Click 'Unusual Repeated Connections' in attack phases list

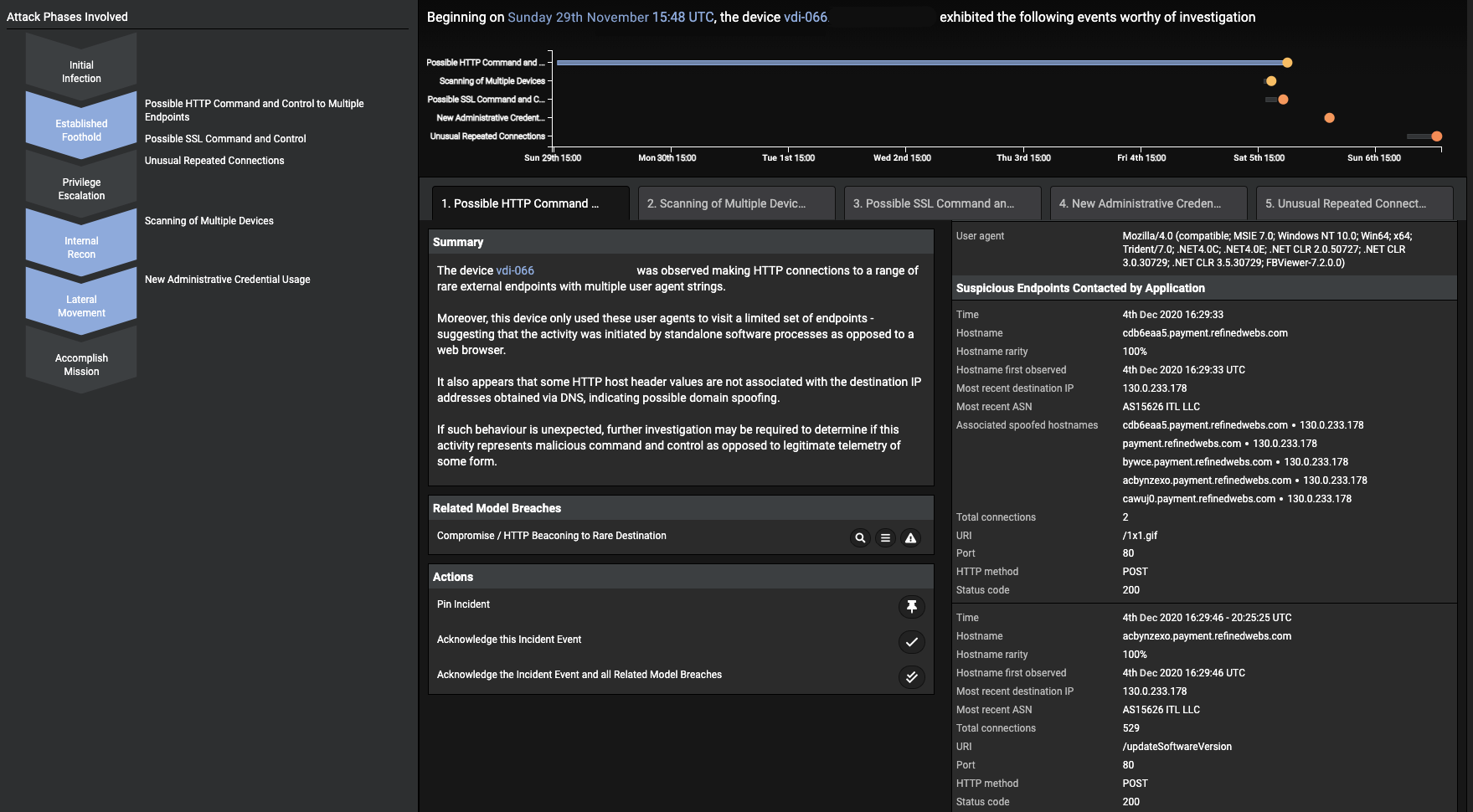click(214, 161)
